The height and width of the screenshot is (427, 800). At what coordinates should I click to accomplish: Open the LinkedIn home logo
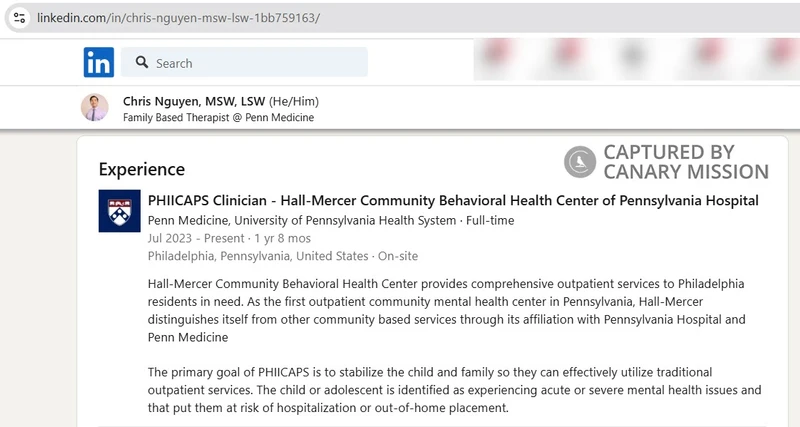[x=98, y=62]
